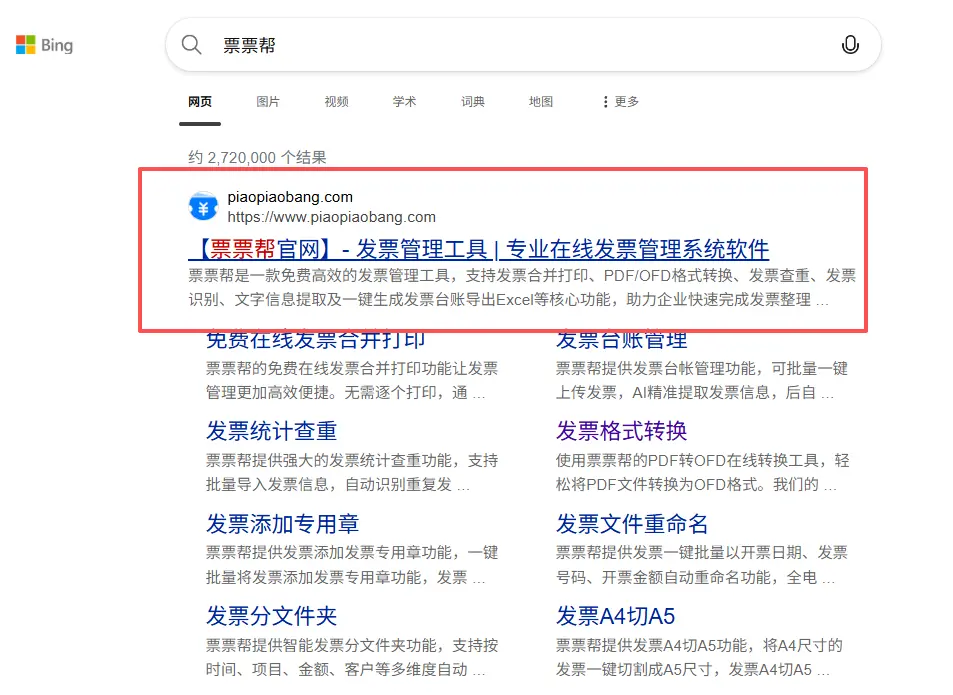Click the magnifying glass search icon
The image size is (953, 695).
tap(191, 45)
